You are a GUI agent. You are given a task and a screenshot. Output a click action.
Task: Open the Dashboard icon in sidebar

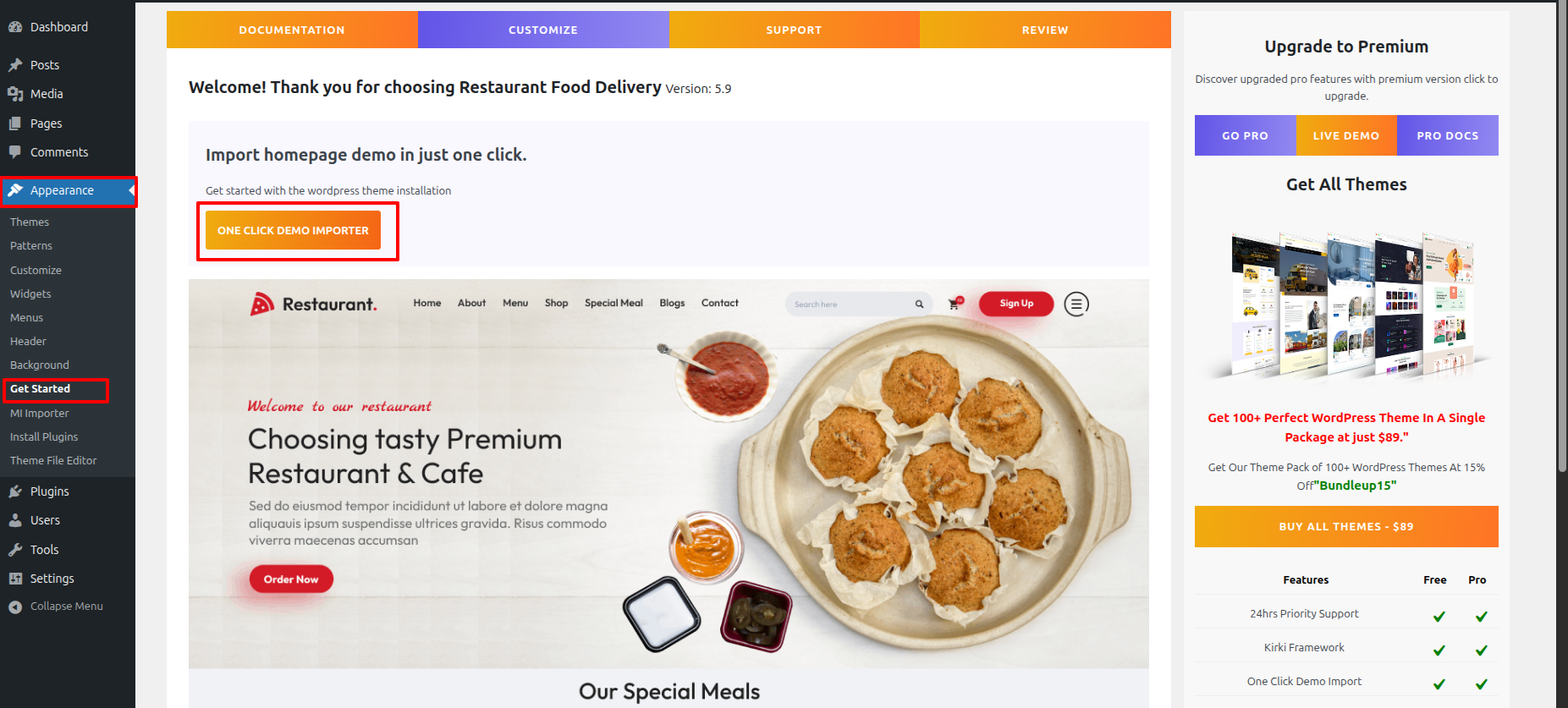click(15, 27)
